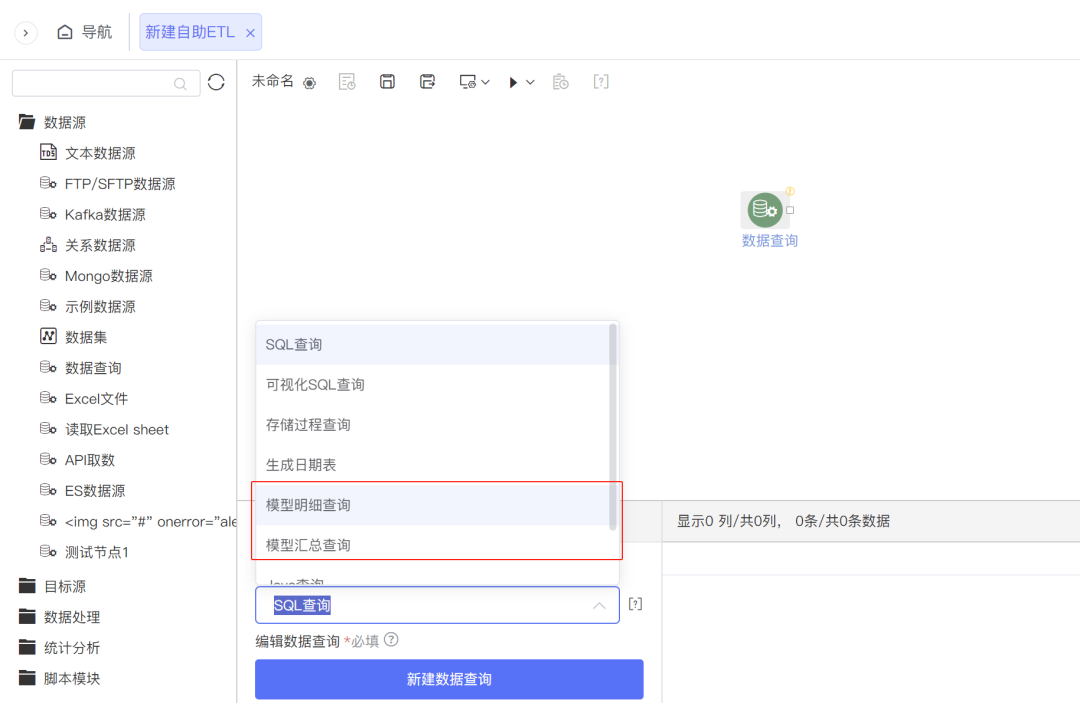This screenshot has width=1080, height=703.
Task: Select the 数据查询 node on the canvas
Action: pyautogui.click(x=766, y=210)
